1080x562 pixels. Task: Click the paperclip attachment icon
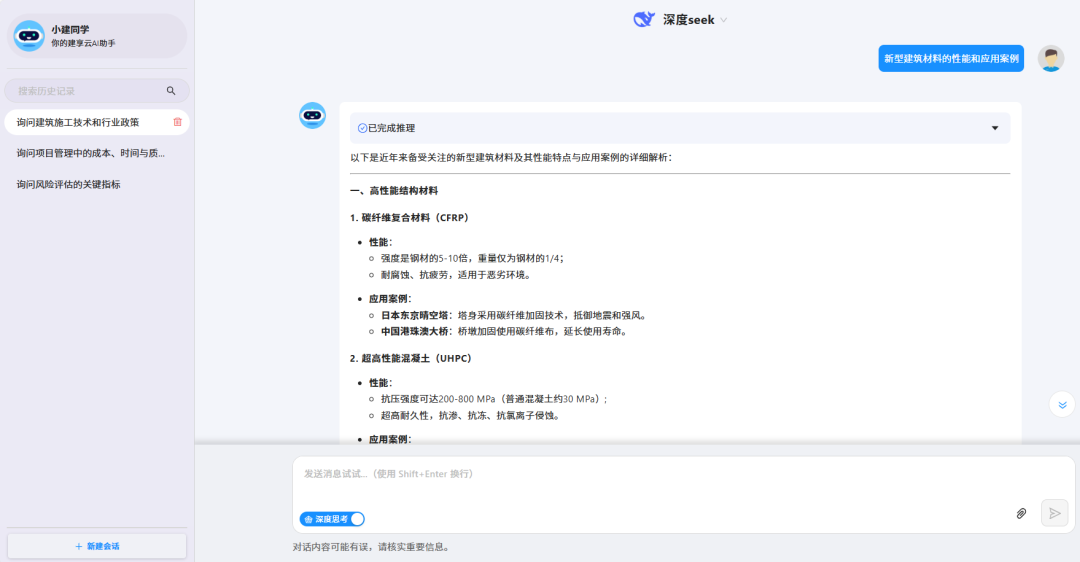[1021, 513]
